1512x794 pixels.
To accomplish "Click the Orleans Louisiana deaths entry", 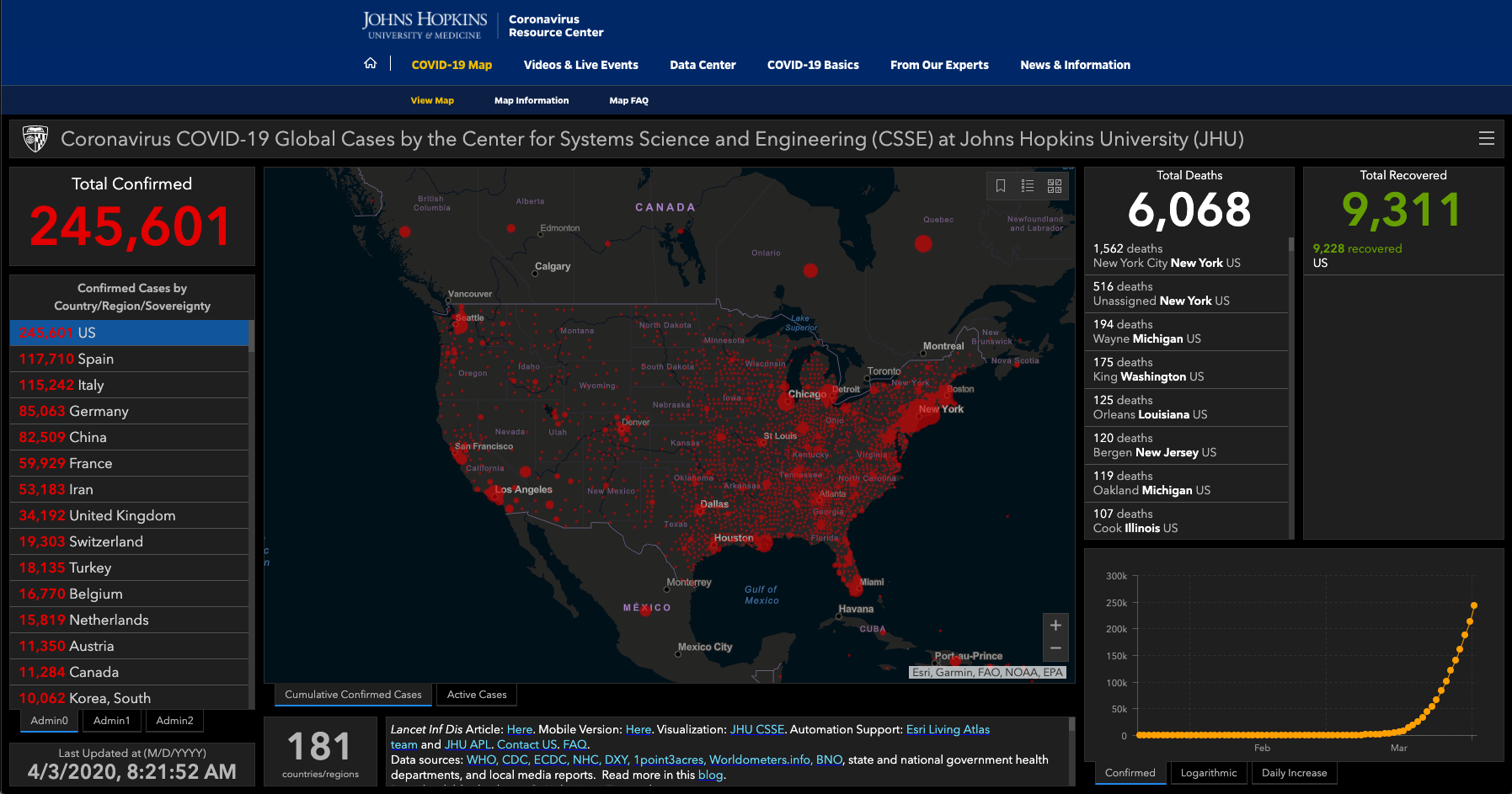I will tap(1187, 408).
